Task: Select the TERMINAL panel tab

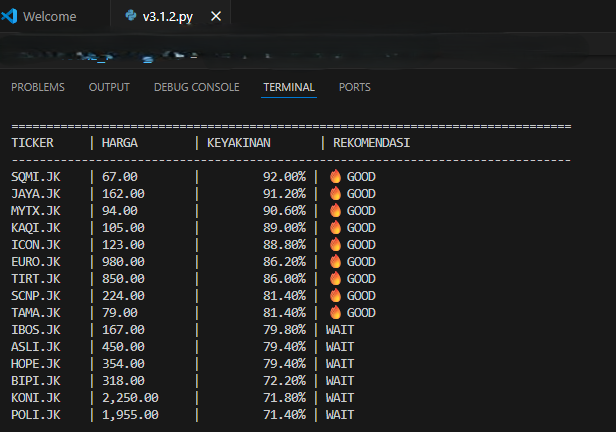Action: [289, 87]
